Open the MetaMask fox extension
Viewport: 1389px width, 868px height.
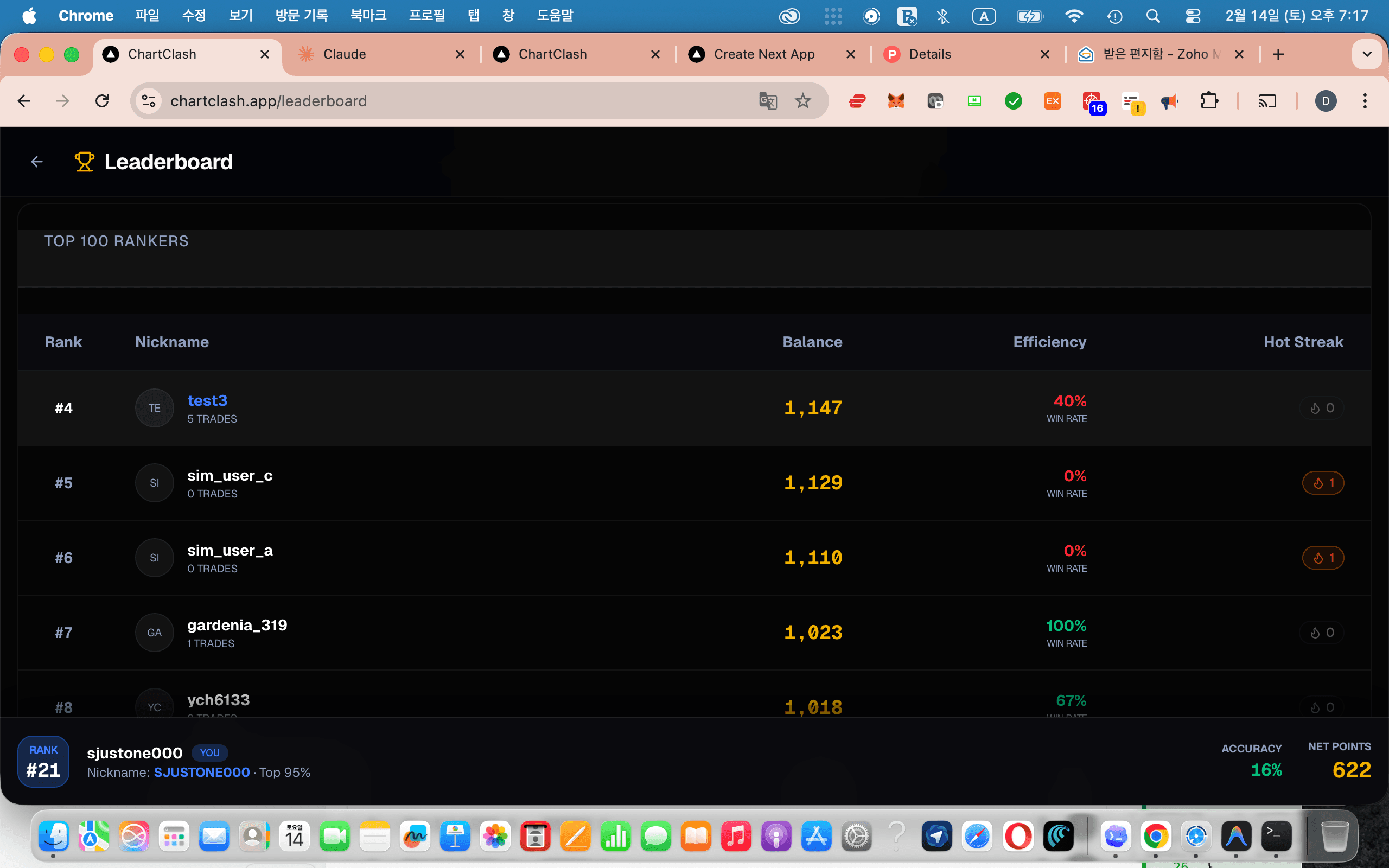896,101
